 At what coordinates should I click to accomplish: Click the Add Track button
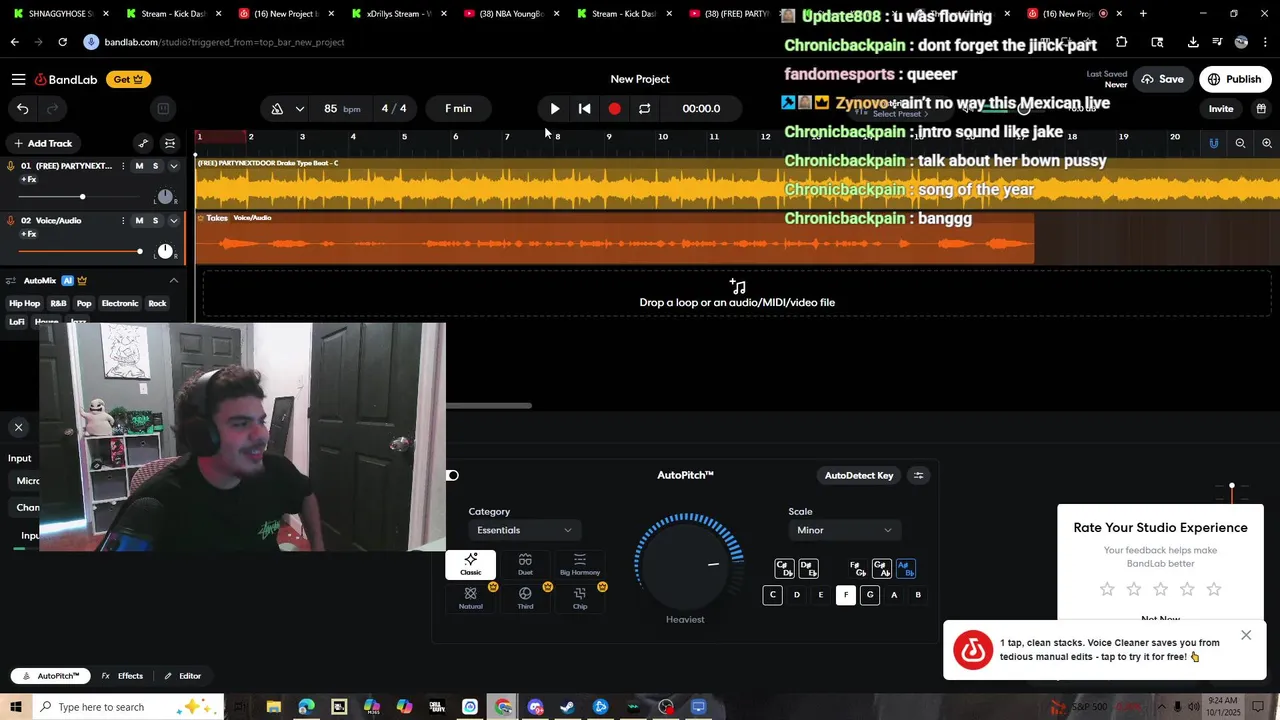click(x=42, y=143)
